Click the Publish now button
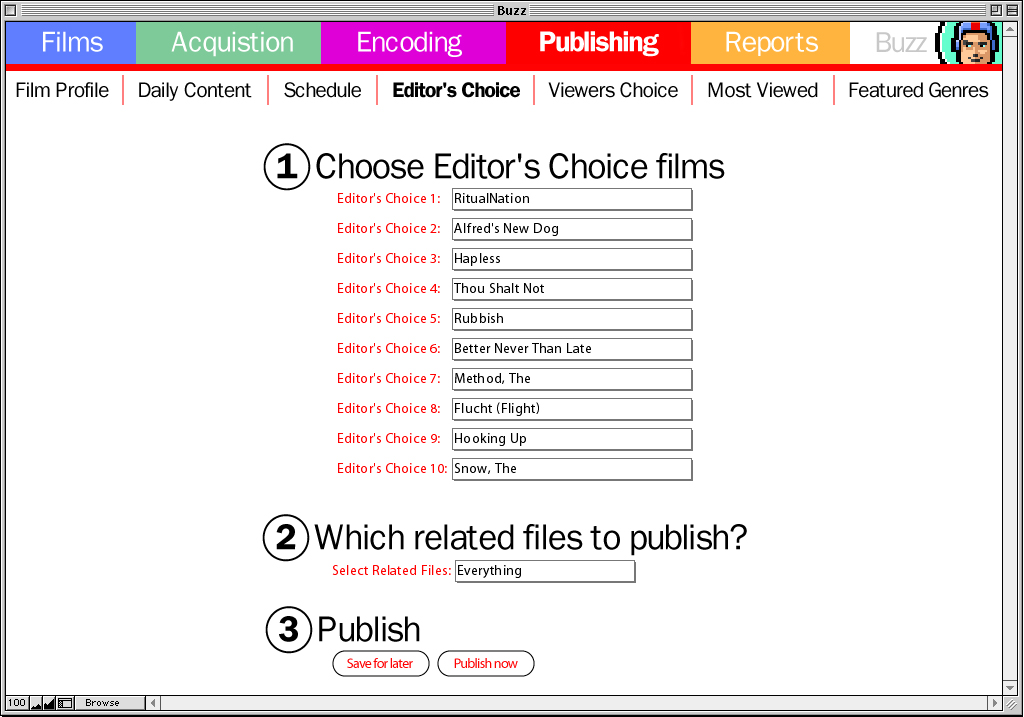 (486, 663)
